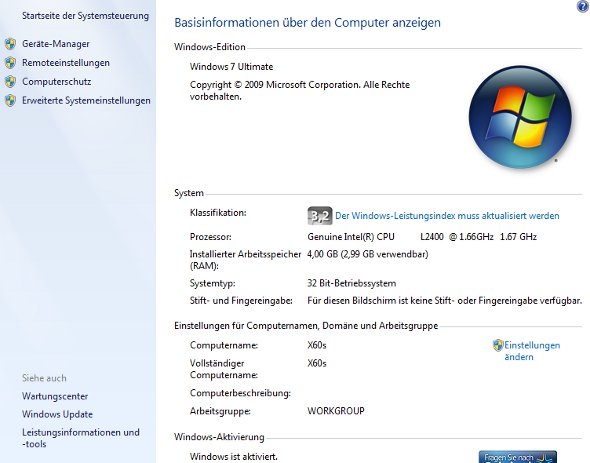
Task: Select the Windows 7 Ultimate edition text
Action: click(231, 67)
